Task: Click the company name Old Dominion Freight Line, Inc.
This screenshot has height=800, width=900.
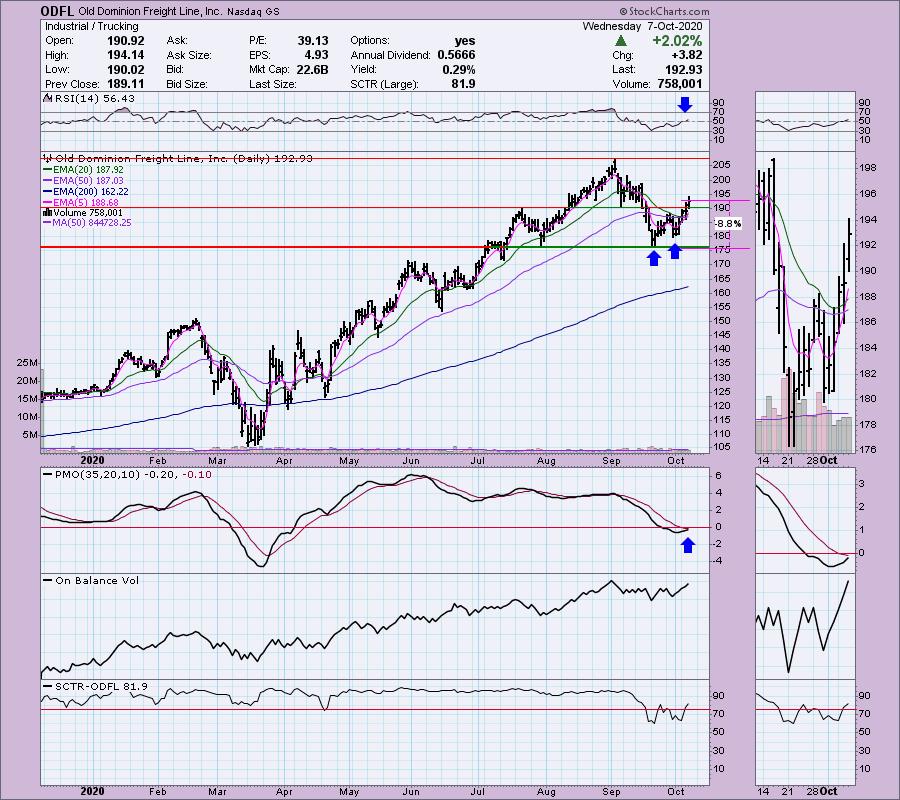Action: point(152,11)
